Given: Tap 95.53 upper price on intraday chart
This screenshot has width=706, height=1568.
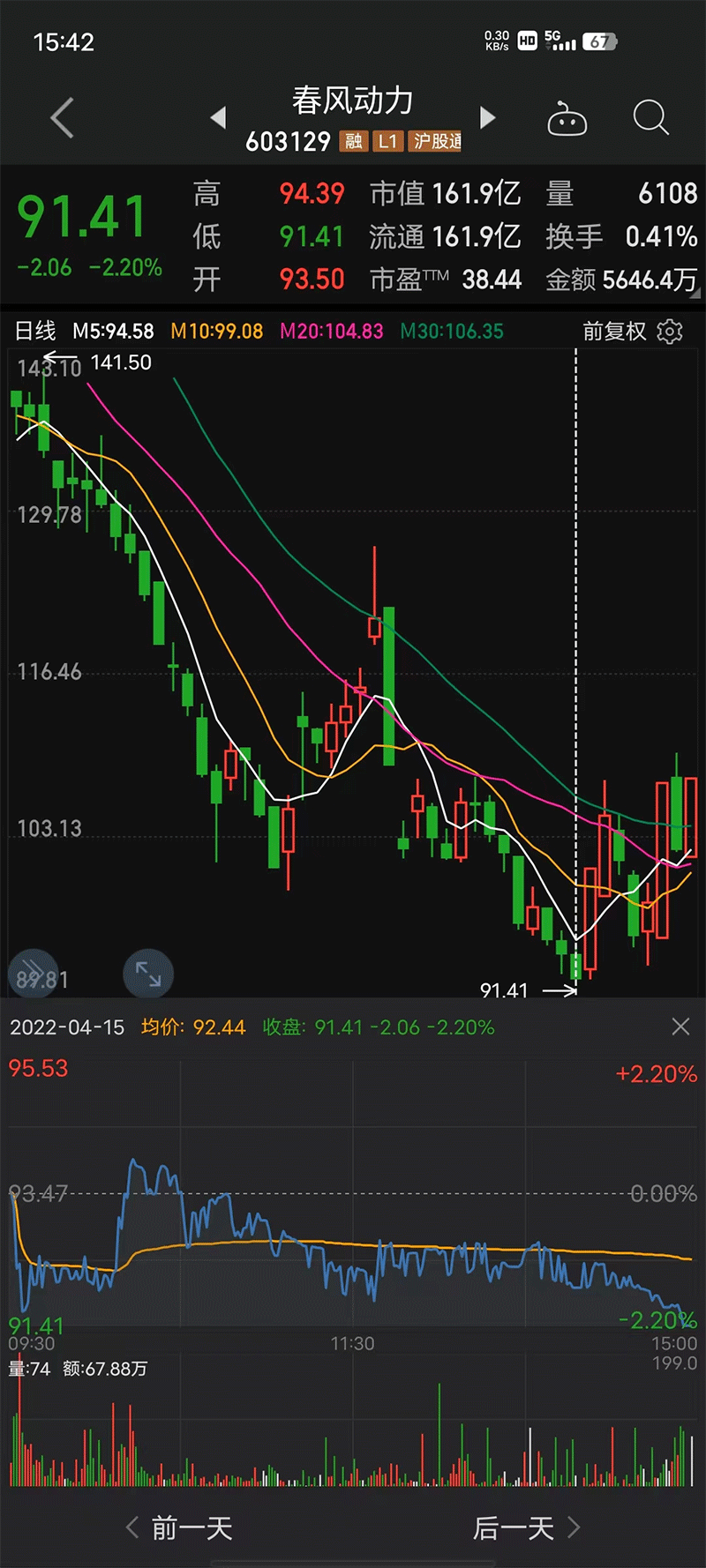Looking at the screenshot, I should [38, 1068].
